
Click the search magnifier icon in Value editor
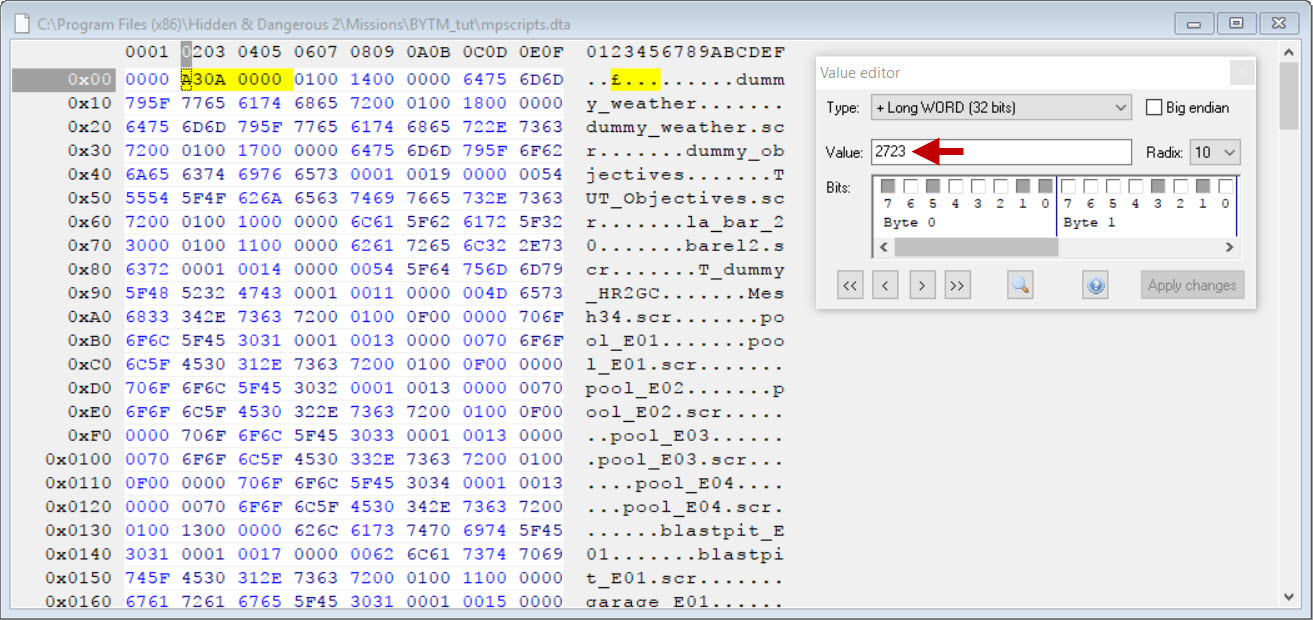pos(1019,285)
